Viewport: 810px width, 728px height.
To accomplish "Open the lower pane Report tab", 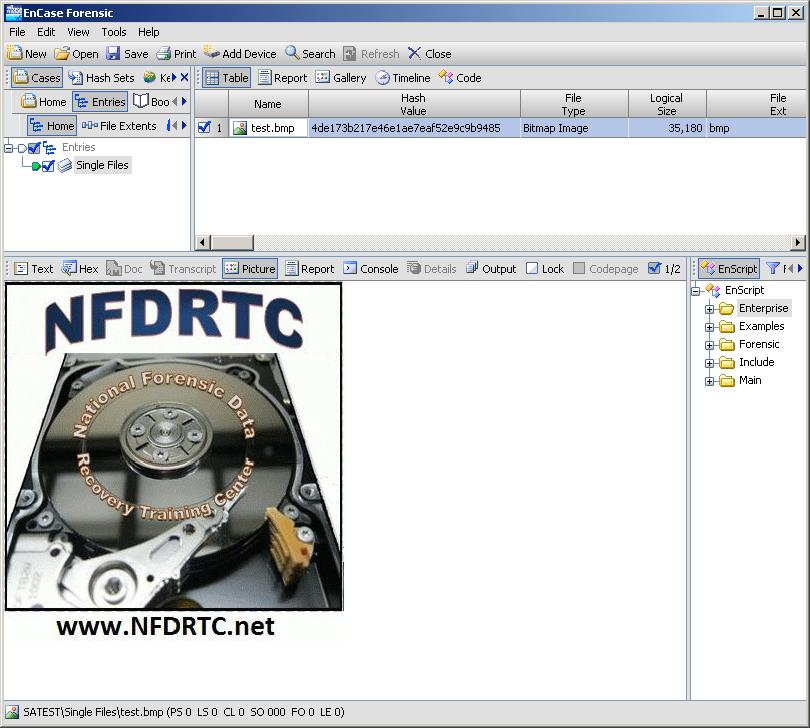I will coord(310,269).
